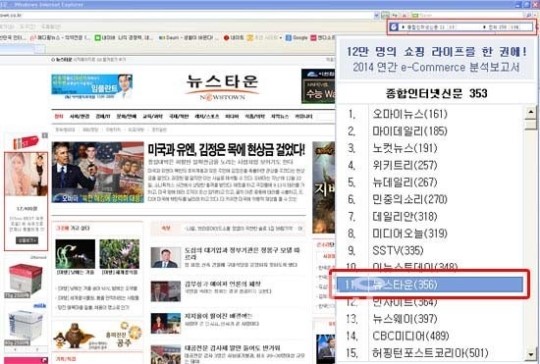The image size is (540, 364).
Task: Open the implant clinic banner ad
Action: tap(92, 86)
